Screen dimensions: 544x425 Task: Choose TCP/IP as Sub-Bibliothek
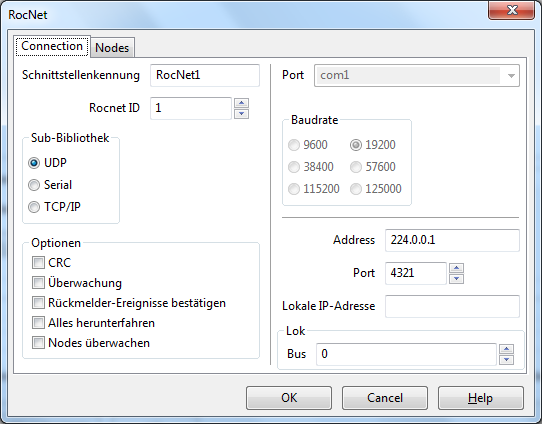click(x=54, y=207)
